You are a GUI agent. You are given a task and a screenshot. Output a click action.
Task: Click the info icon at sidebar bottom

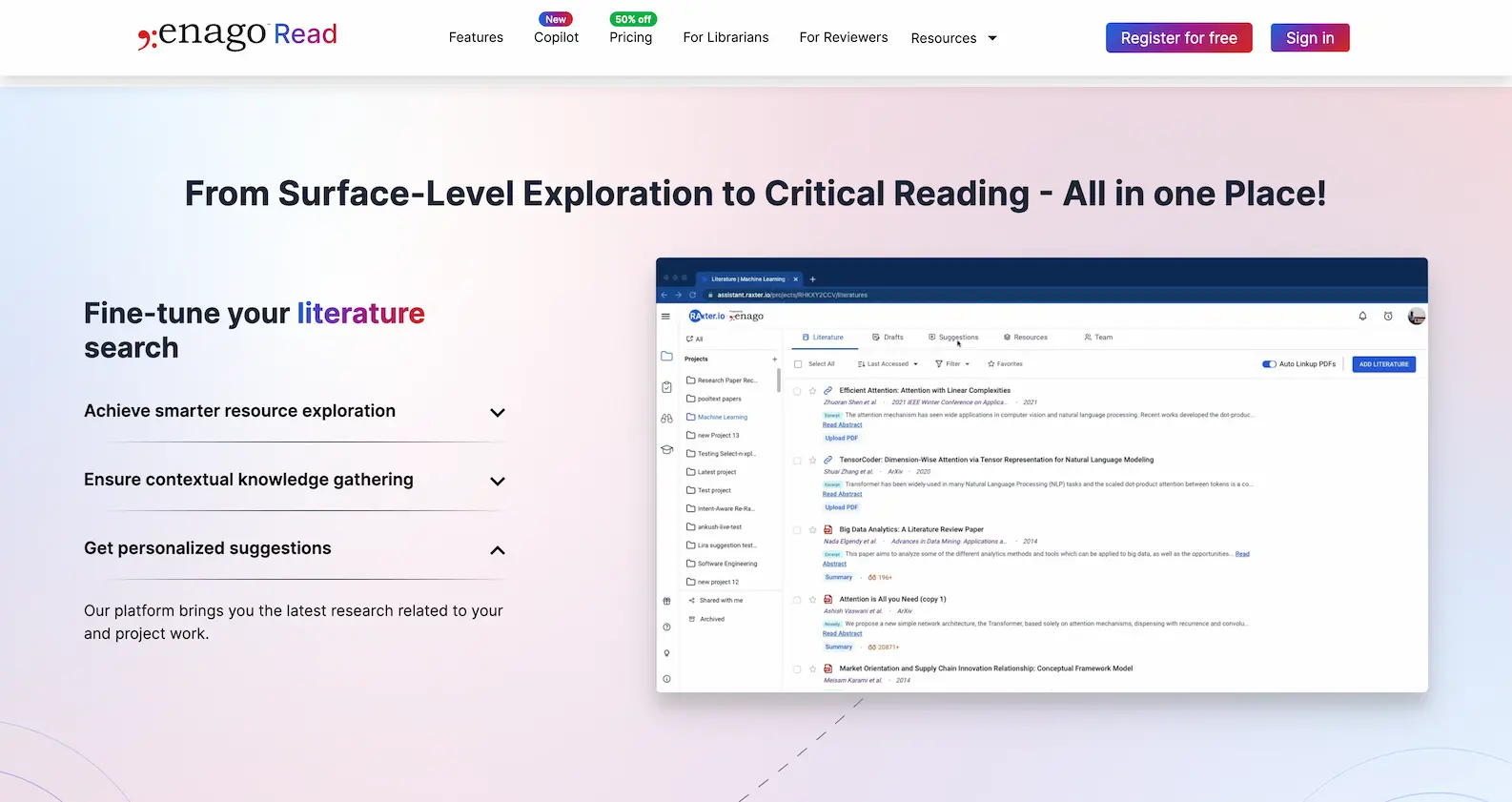(x=666, y=679)
